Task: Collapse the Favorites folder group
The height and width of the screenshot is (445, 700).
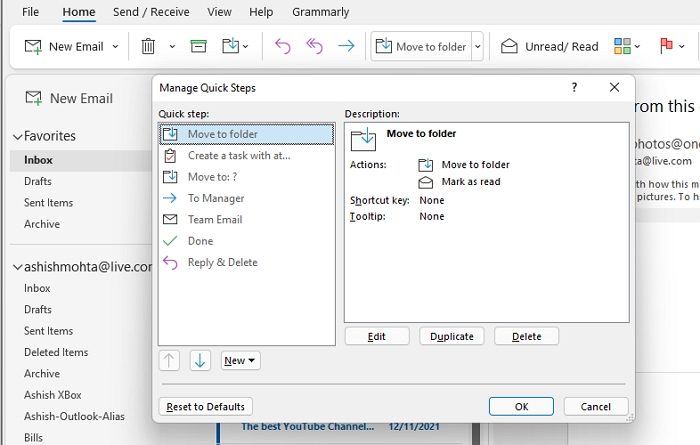Action: click(17, 136)
